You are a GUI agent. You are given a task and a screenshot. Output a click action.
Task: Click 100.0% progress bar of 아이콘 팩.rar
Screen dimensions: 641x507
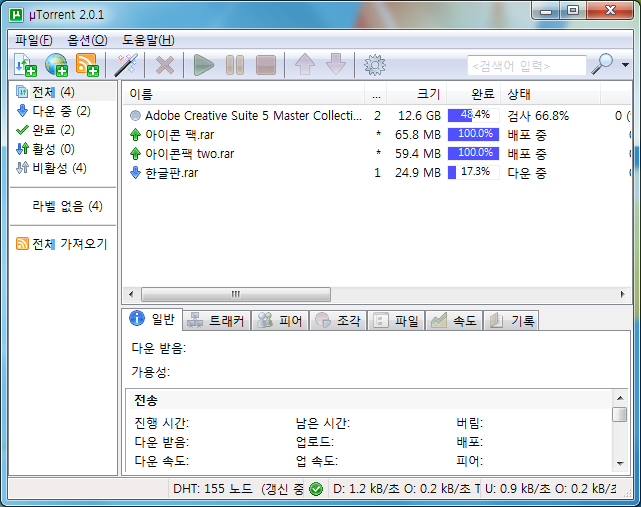(473, 135)
